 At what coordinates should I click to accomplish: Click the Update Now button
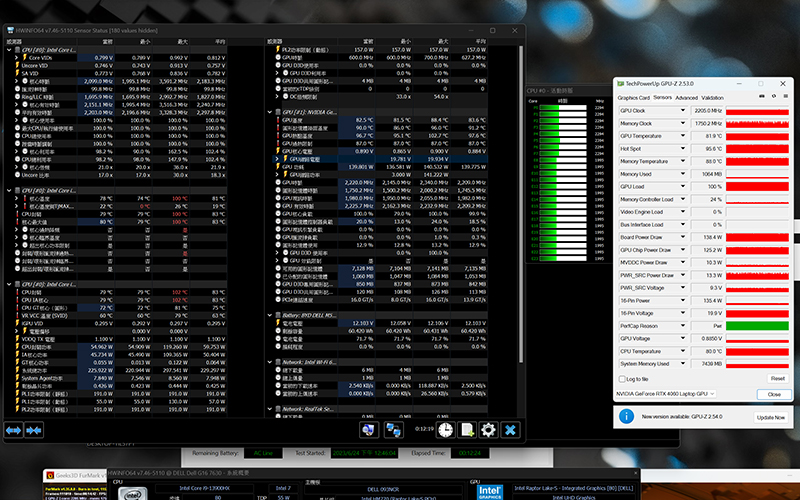770,417
